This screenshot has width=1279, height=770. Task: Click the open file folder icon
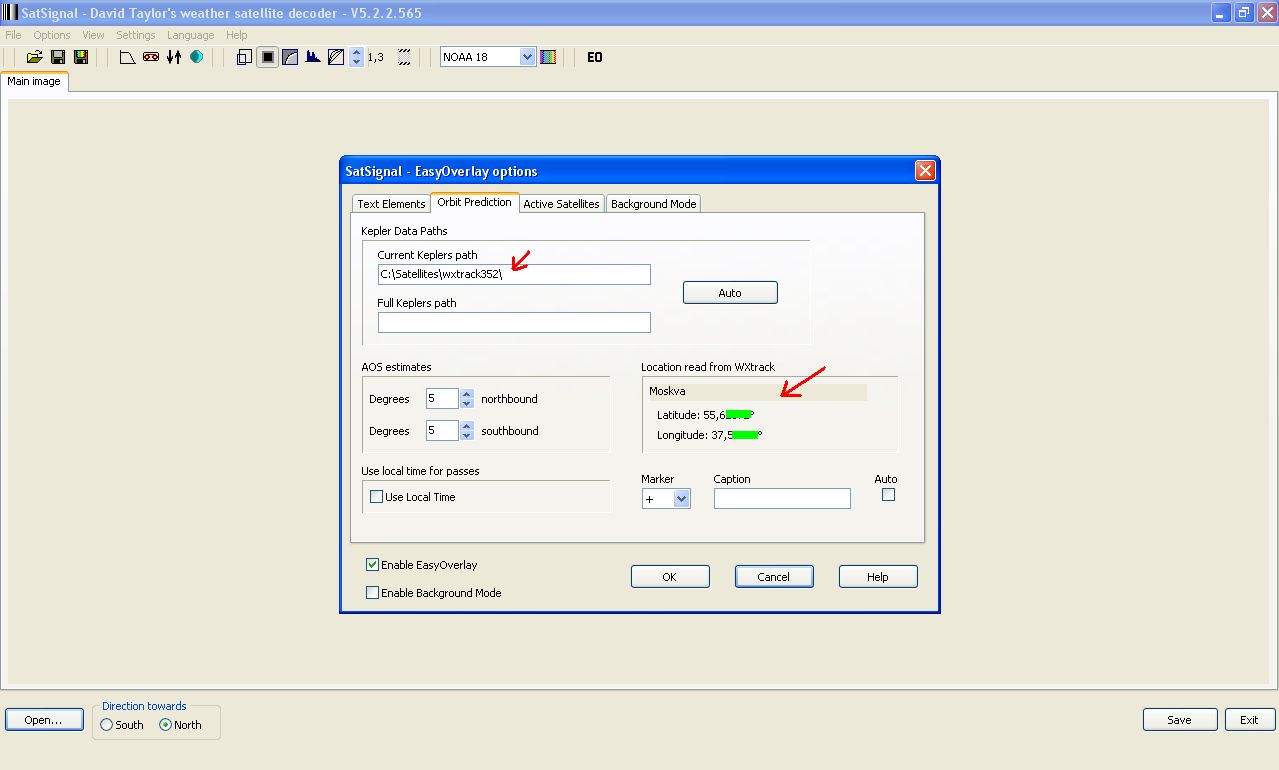[x=35, y=57]
